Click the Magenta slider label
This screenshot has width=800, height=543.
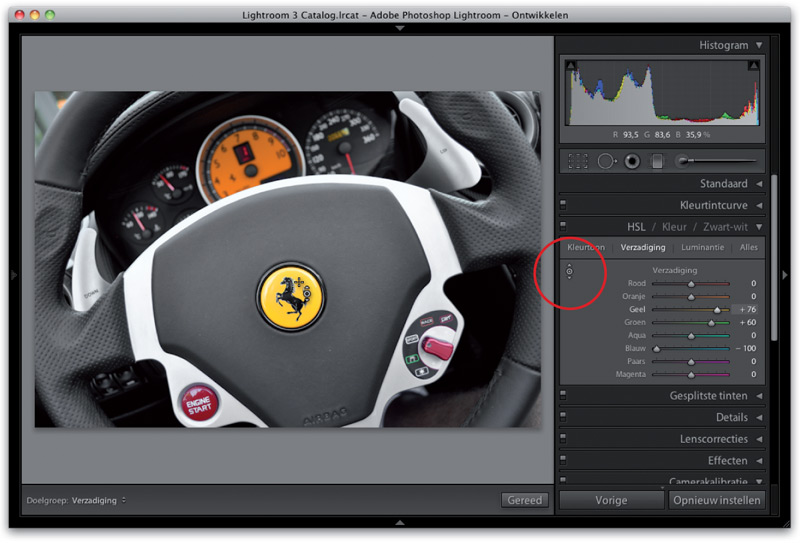(631, 374)
